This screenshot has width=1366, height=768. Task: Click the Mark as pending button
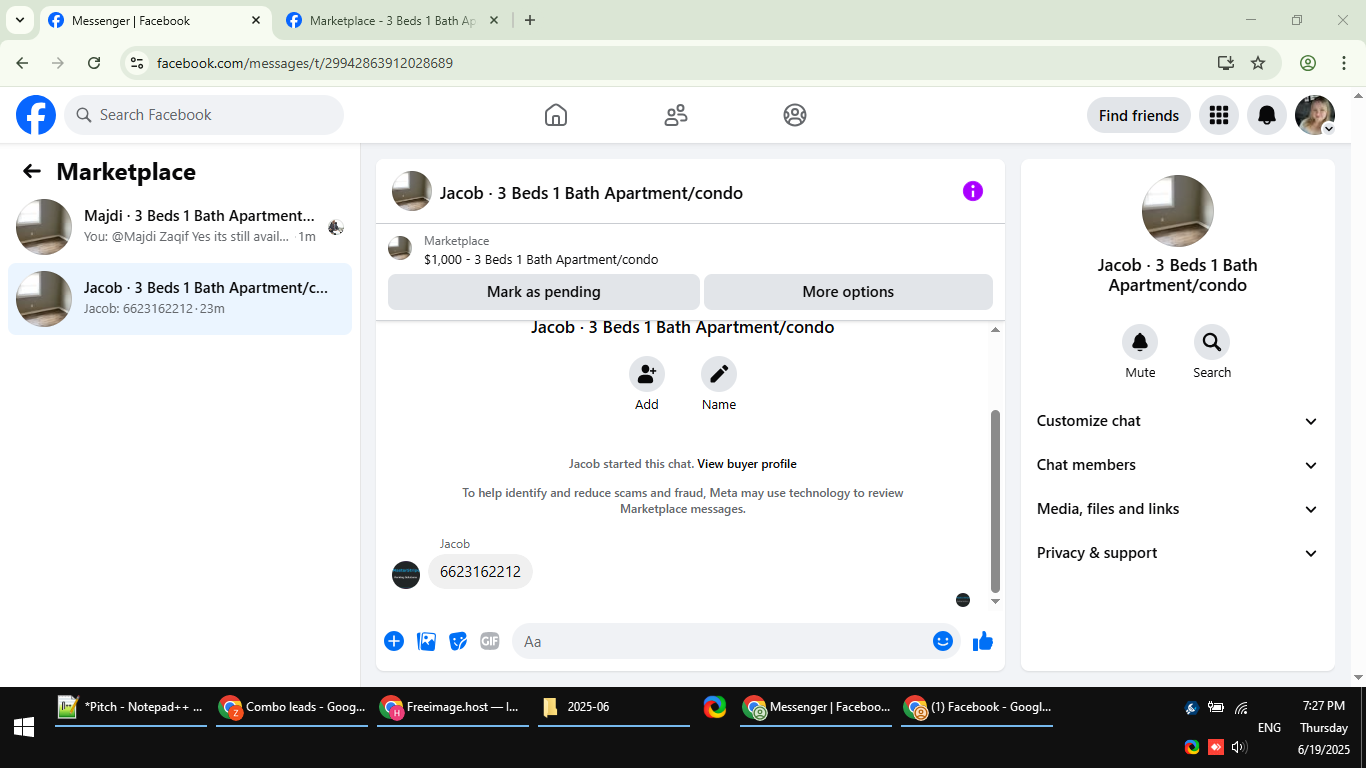pos(544,292)
